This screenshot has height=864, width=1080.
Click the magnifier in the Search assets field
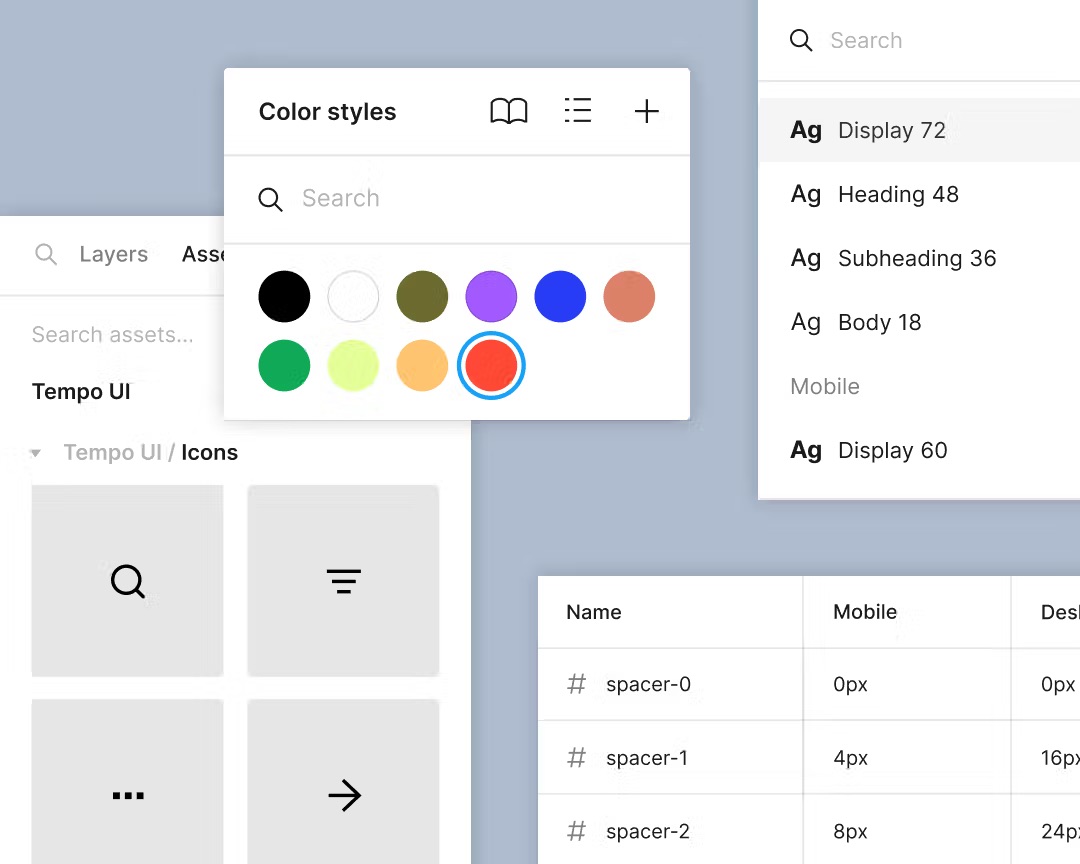(46, 254)
